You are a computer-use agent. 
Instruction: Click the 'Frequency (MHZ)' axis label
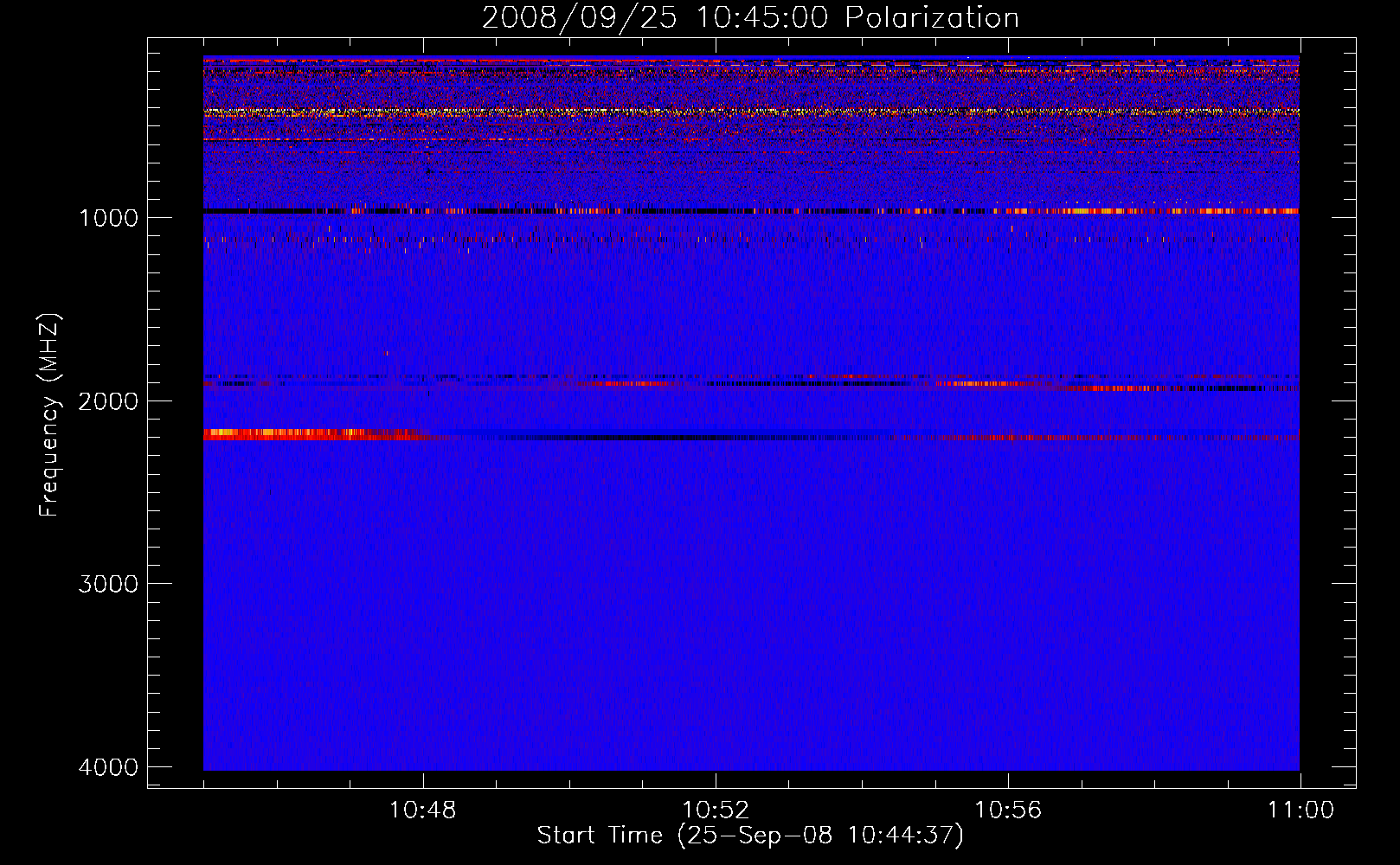pos(49,415)
